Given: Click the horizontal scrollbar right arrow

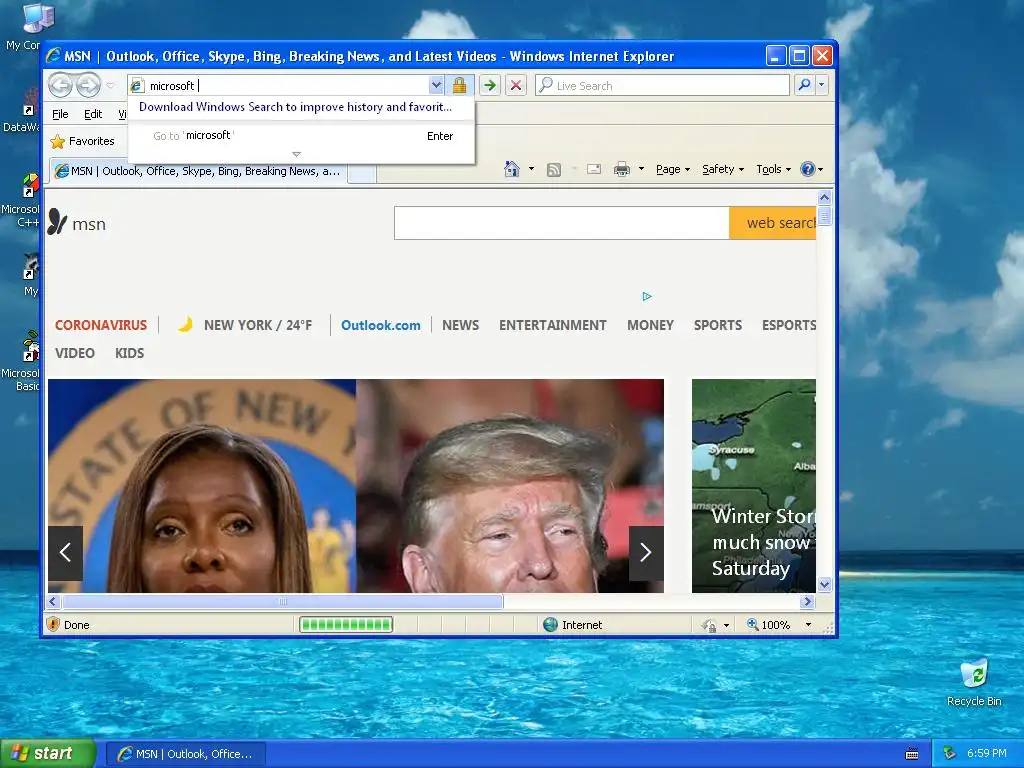Looking at the screenshot, I should click(x=808, y=601).
